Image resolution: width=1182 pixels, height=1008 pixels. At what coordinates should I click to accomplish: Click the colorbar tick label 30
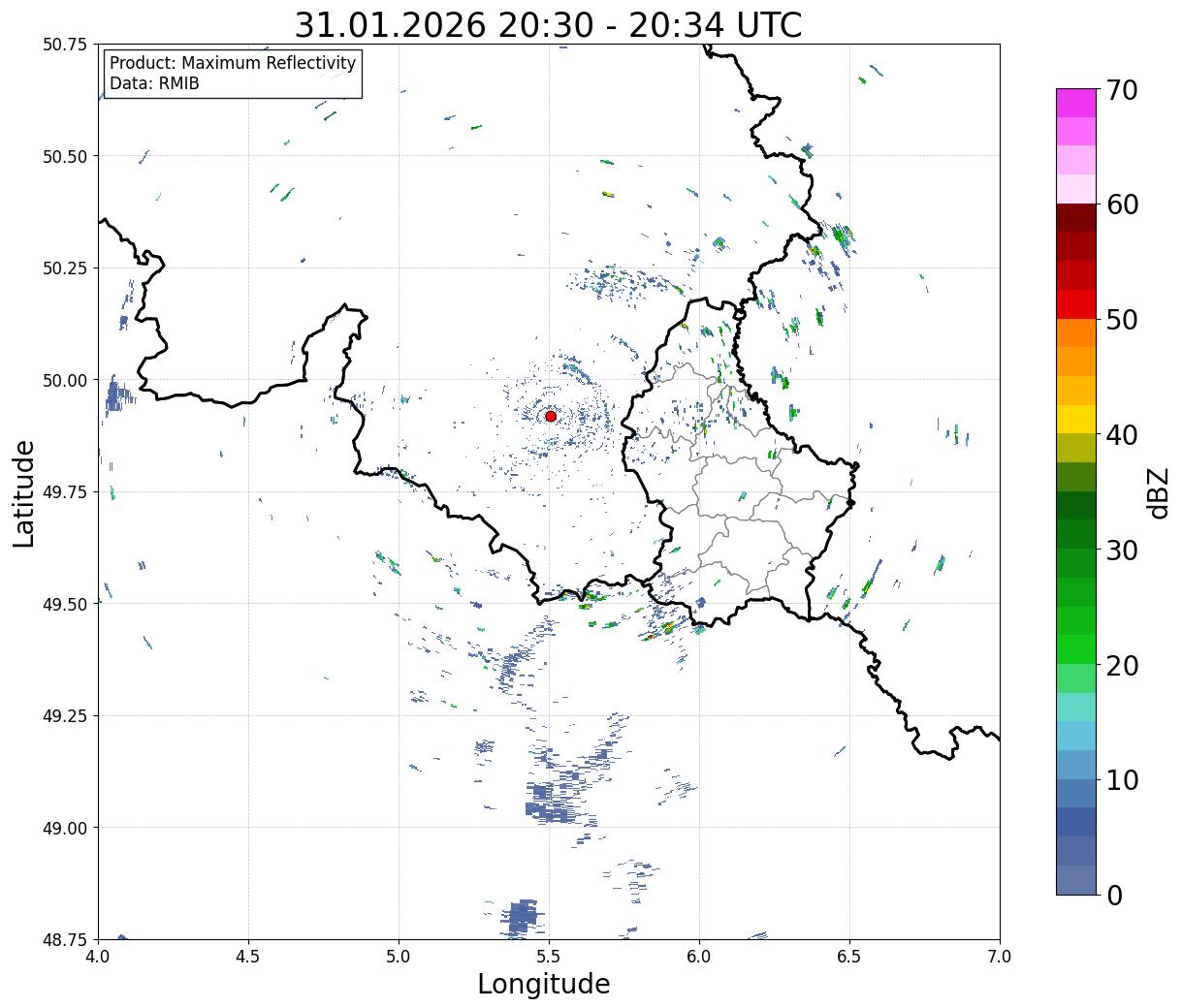click(x=1123, y=551)
